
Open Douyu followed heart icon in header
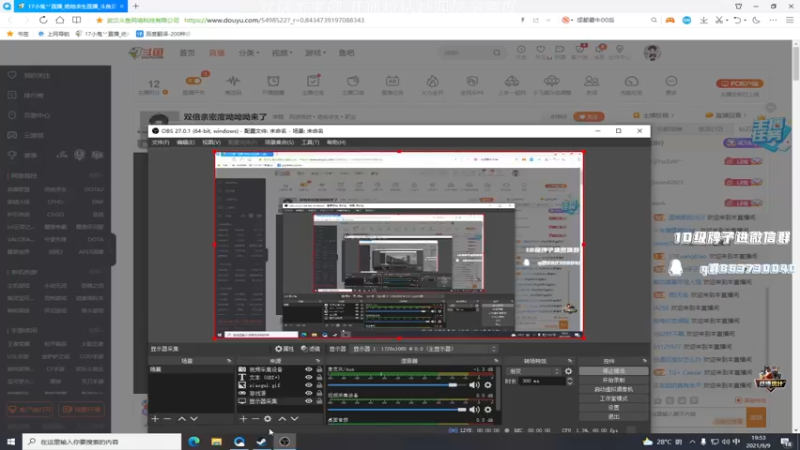[540, 49]
